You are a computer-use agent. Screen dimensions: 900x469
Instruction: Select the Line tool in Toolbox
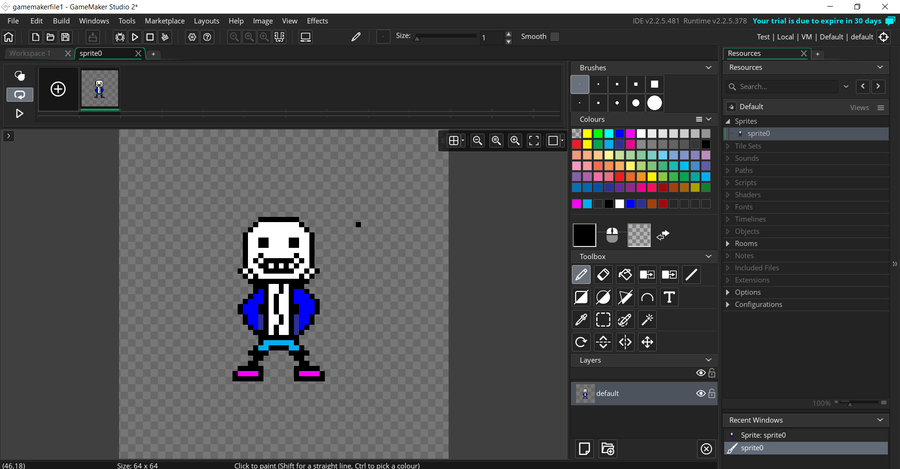(692, 275)
